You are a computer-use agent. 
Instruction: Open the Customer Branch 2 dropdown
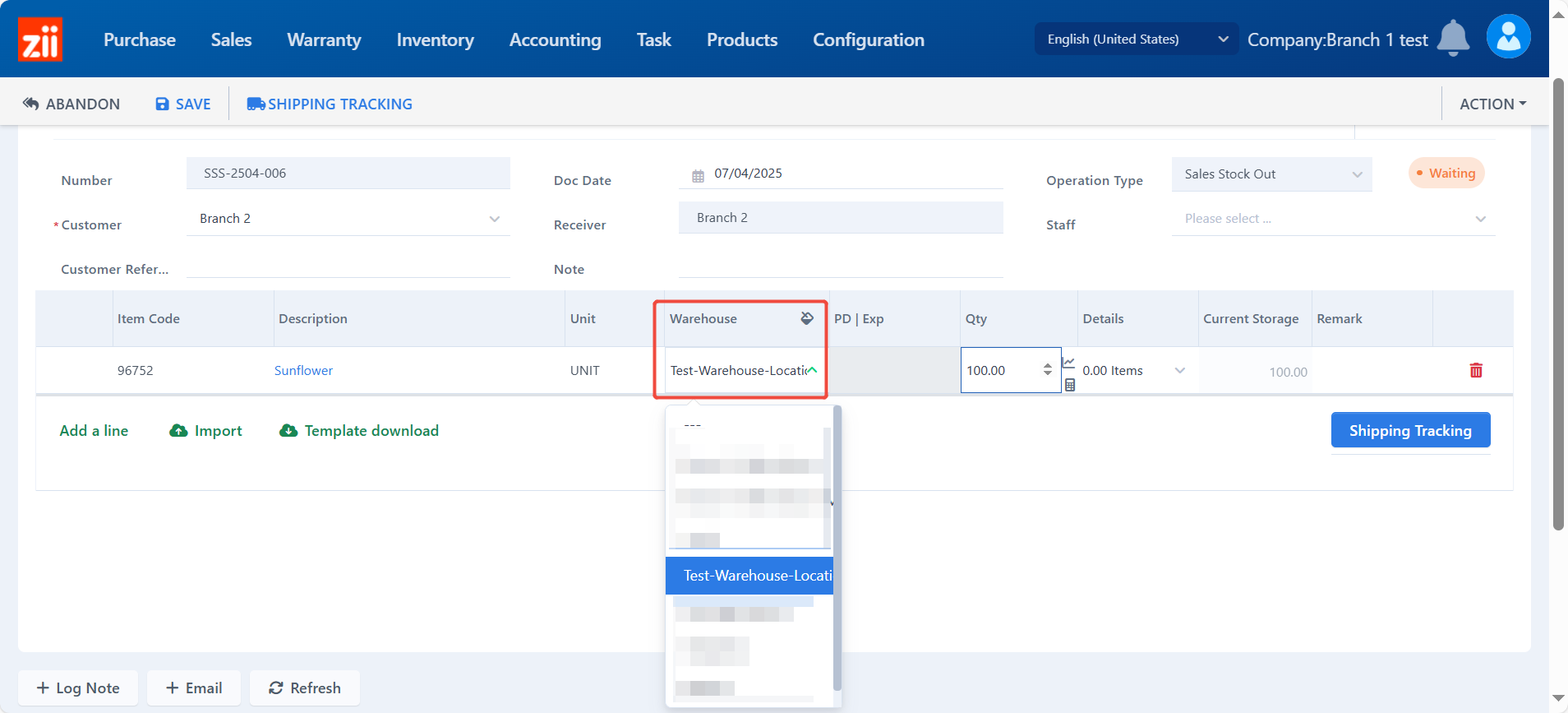(x=348, y=219)
